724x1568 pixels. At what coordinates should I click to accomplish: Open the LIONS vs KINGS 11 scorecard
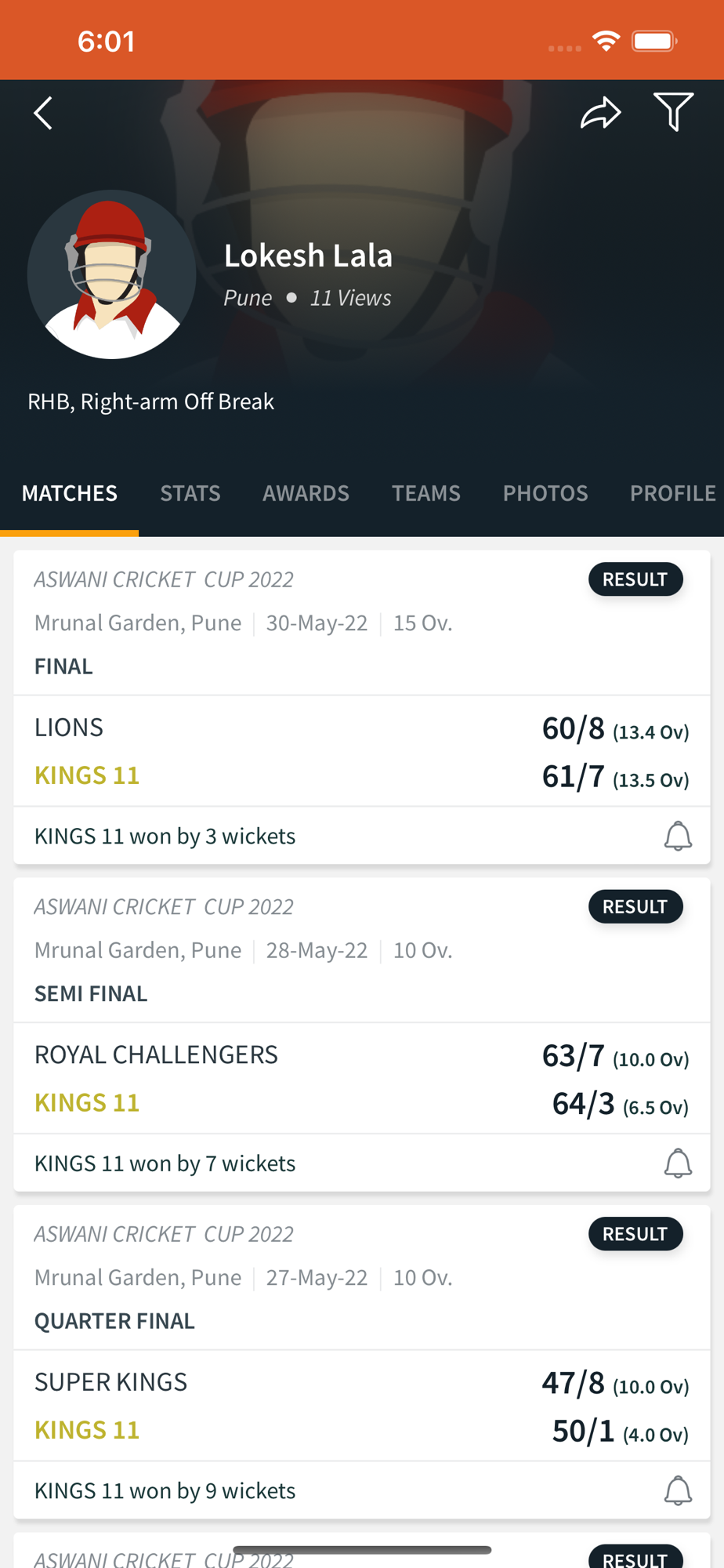click(x=362, y=751)
